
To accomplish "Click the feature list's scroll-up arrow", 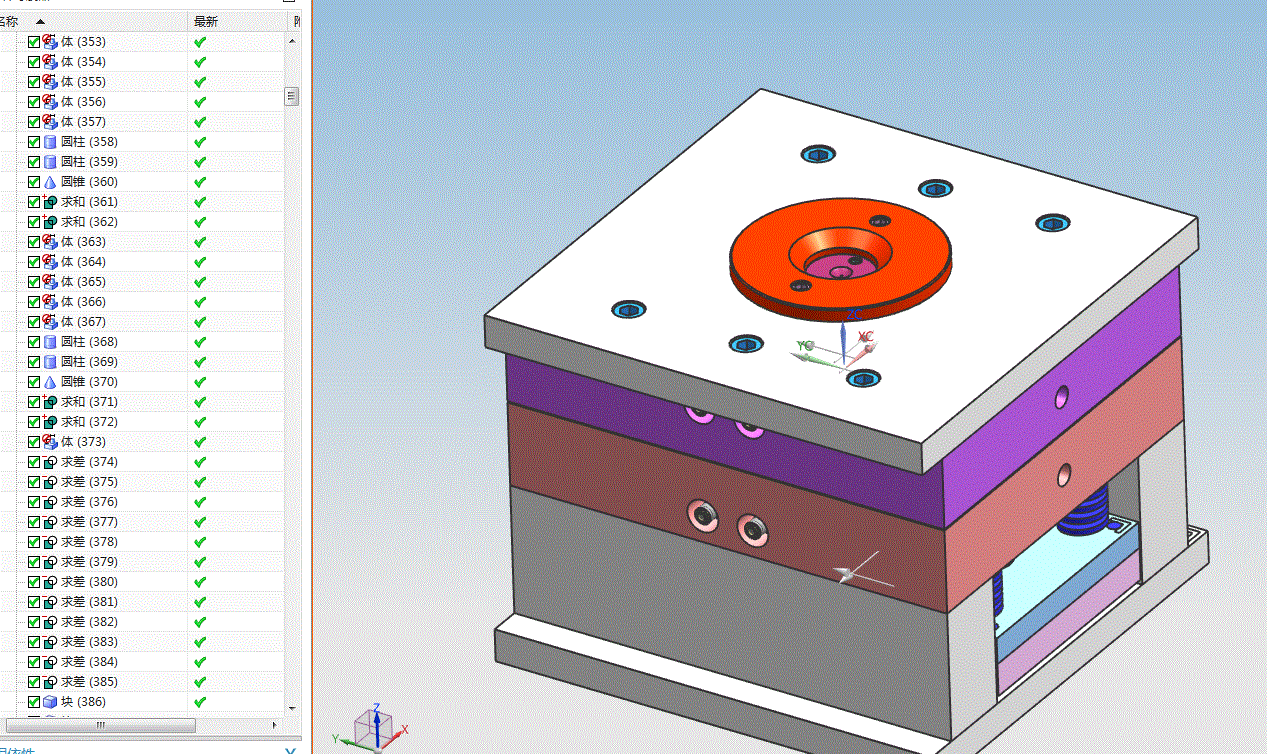I will point(292,41).
